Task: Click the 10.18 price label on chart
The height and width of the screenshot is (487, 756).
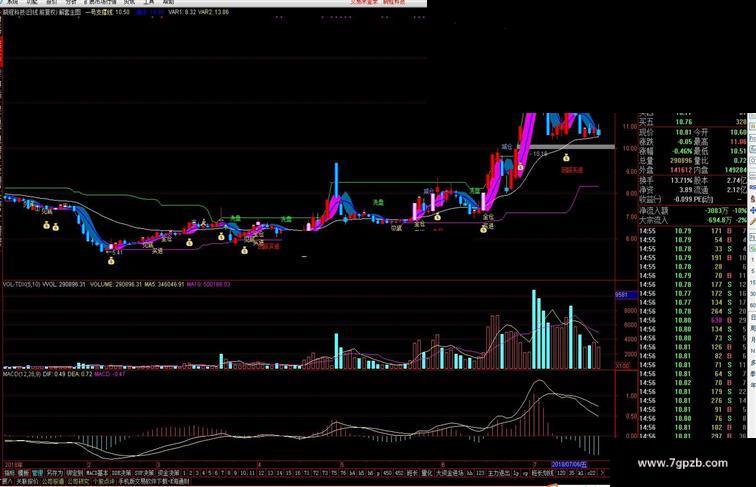Action: pyautogui.click(x=540, y=154)
